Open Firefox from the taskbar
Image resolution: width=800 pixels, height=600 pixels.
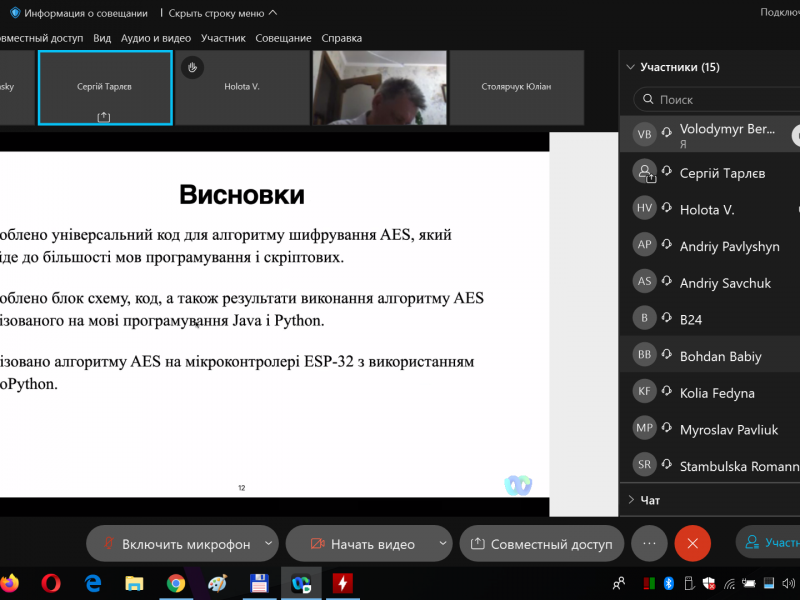pyautogui.click(x=10, y=582)
